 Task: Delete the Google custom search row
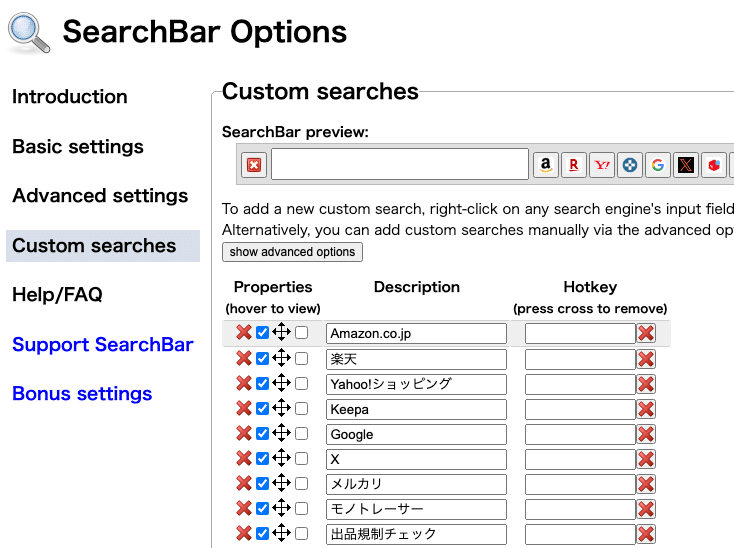point(244,433)
